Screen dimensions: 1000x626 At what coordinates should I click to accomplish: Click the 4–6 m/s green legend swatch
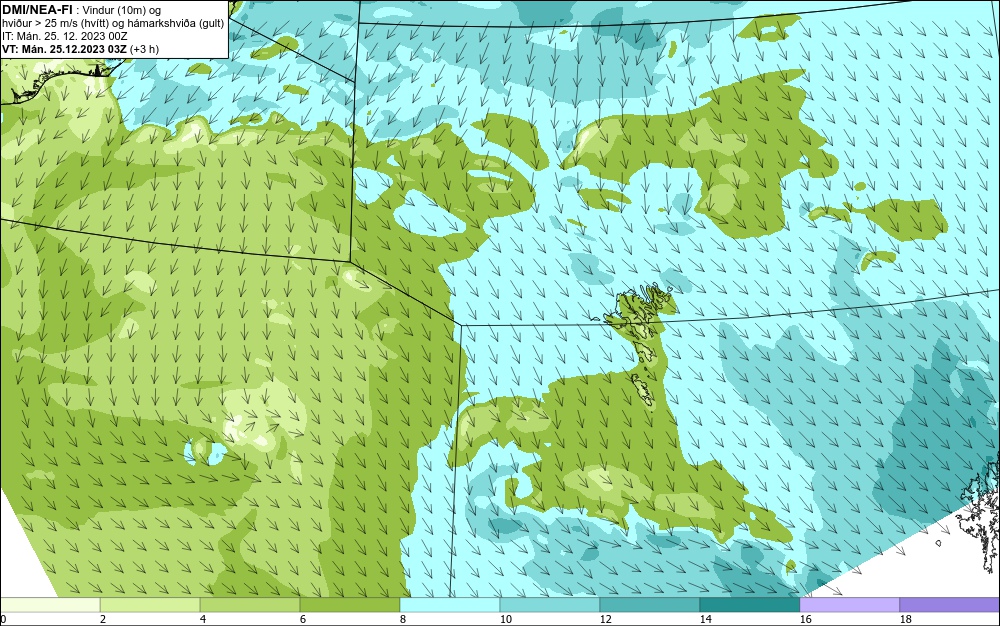tap(250, 604)
